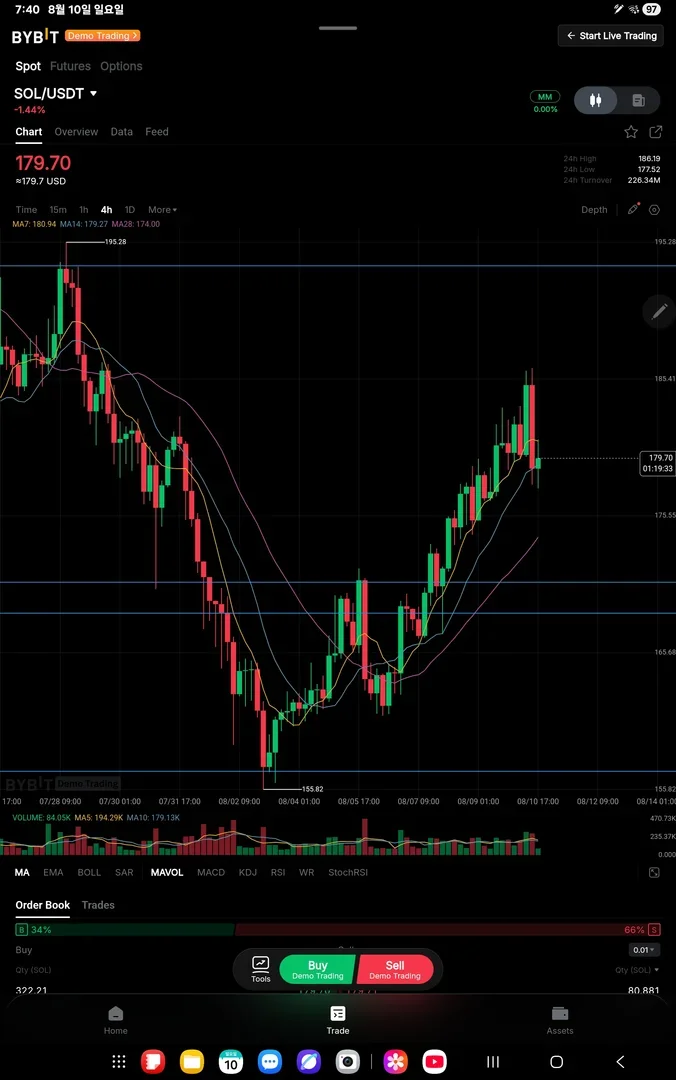Switch to the order form view icon
676x1080 pixels.
(638, 101)
